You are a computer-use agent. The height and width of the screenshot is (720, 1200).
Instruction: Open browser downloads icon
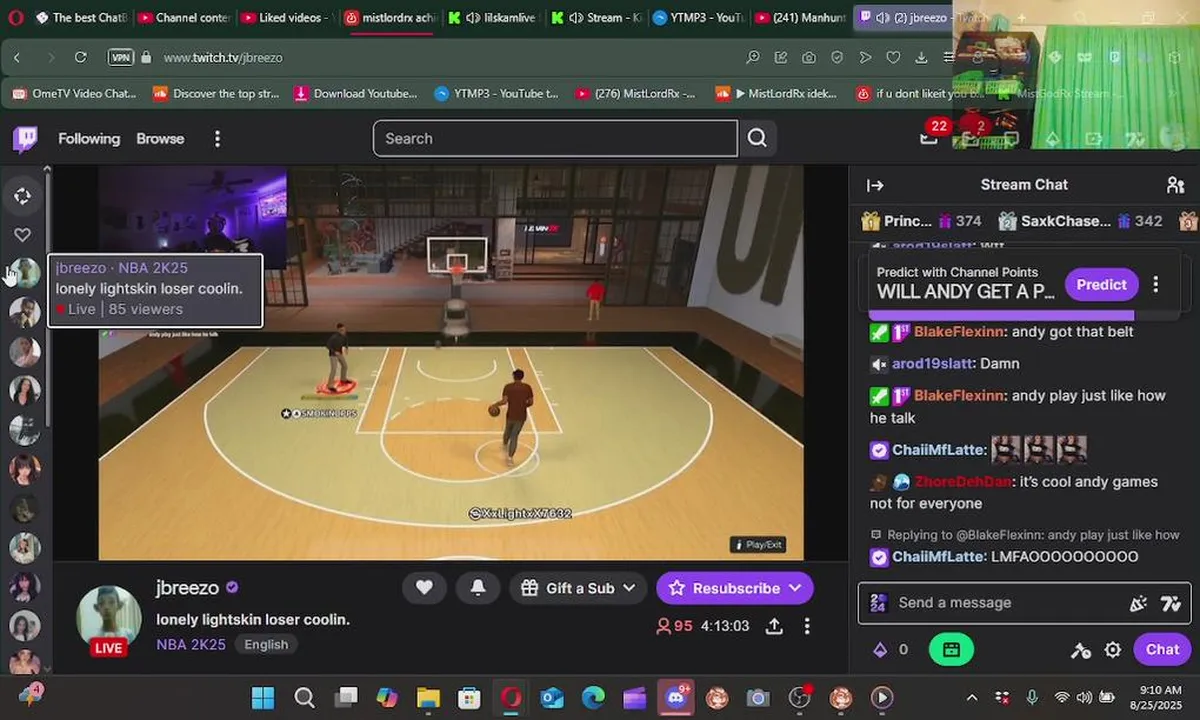pyautogui.click(x=922, y=57)
